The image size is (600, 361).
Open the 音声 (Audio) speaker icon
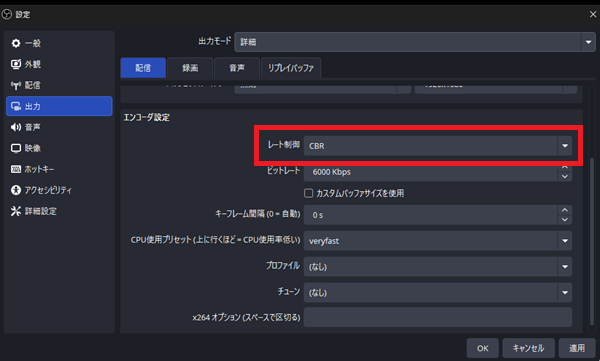[16, 127]
